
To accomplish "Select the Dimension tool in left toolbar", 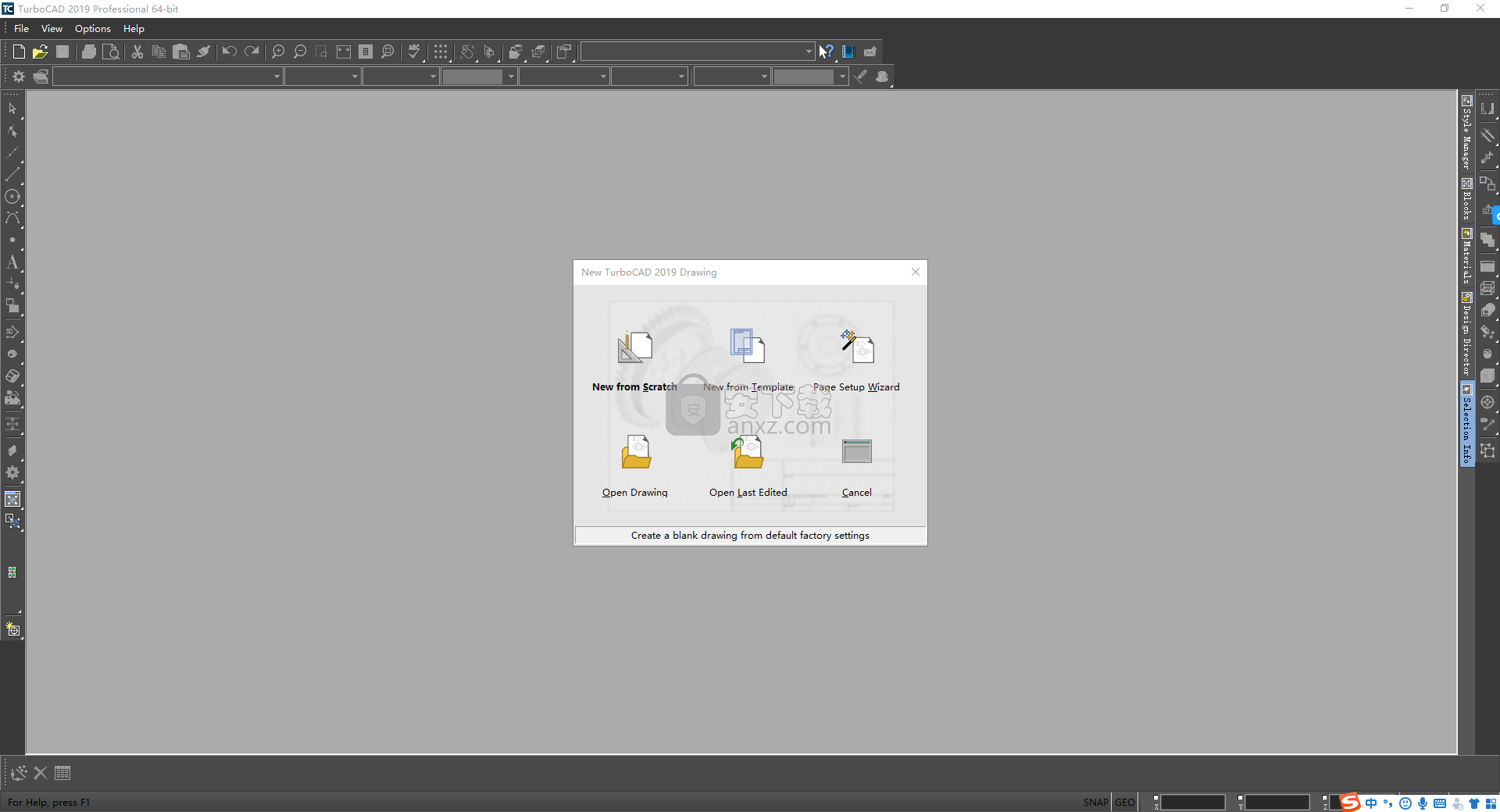I will click(x=12, y=425).
